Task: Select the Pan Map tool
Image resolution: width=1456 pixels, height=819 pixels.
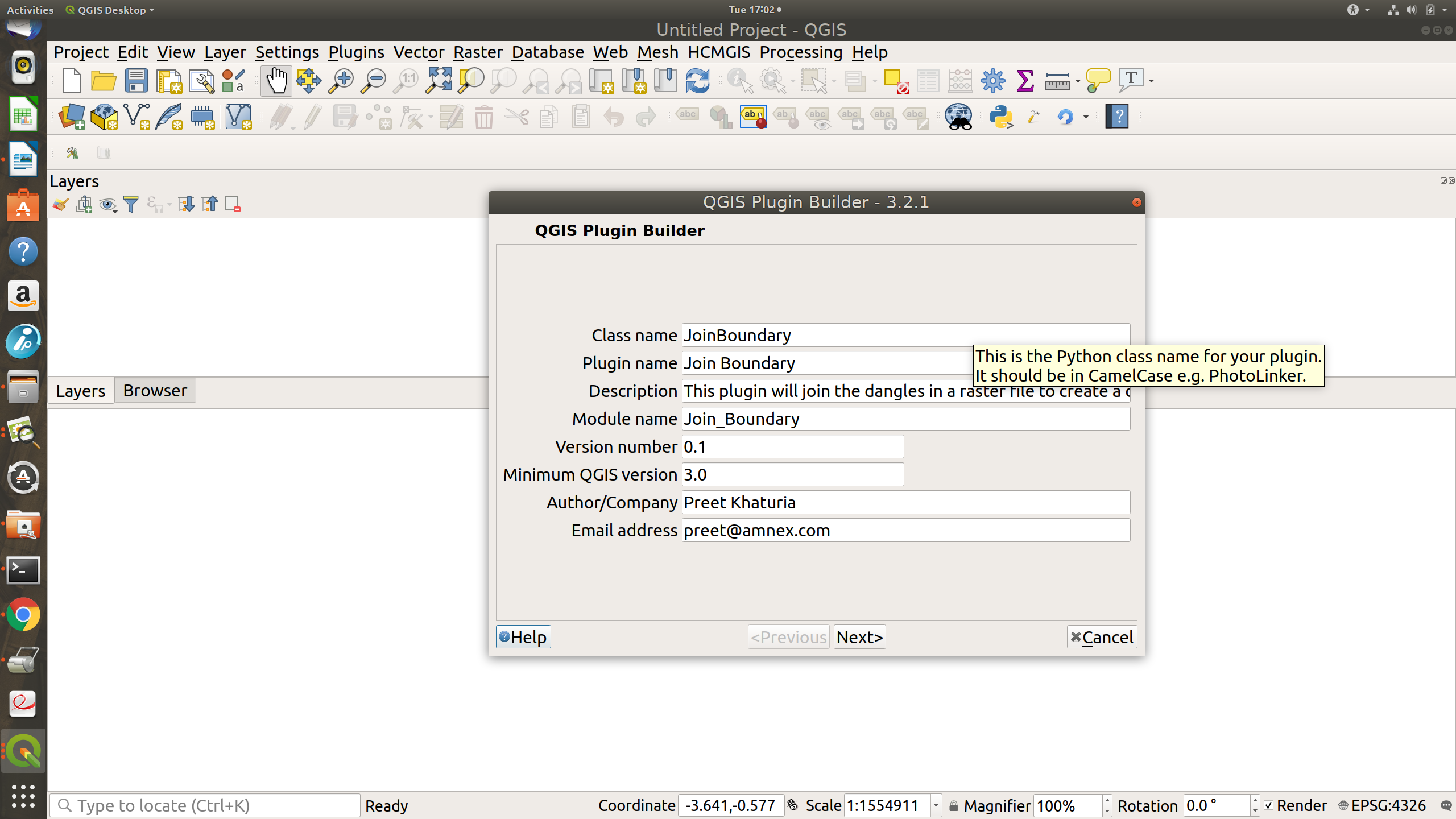Action: [276, 80]
